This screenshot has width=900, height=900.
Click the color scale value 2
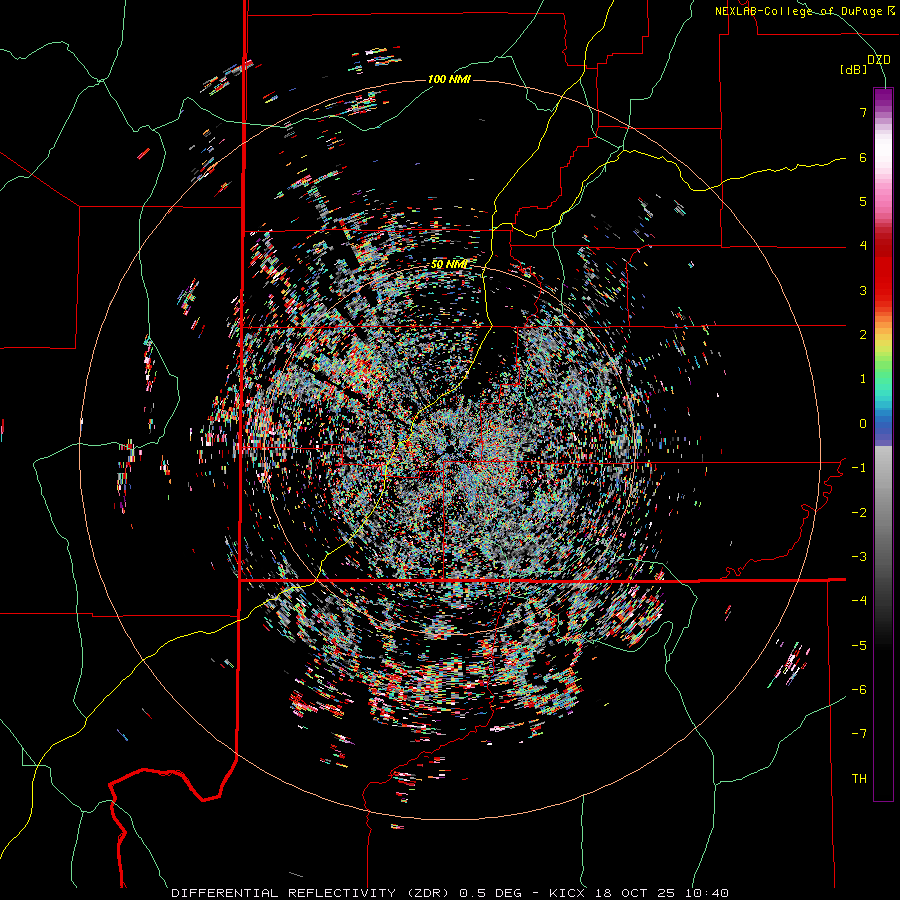tap(863, 335)
